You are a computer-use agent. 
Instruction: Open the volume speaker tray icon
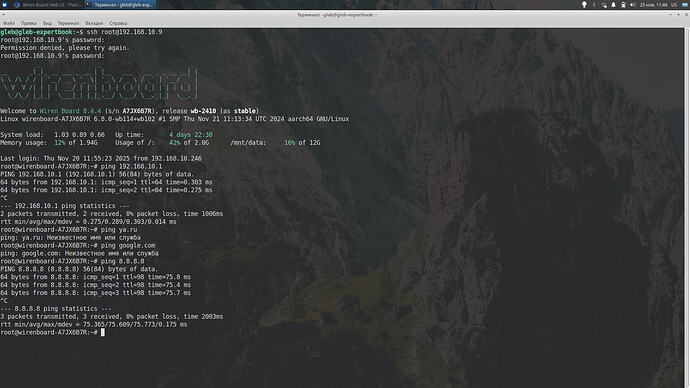point(632,5)
